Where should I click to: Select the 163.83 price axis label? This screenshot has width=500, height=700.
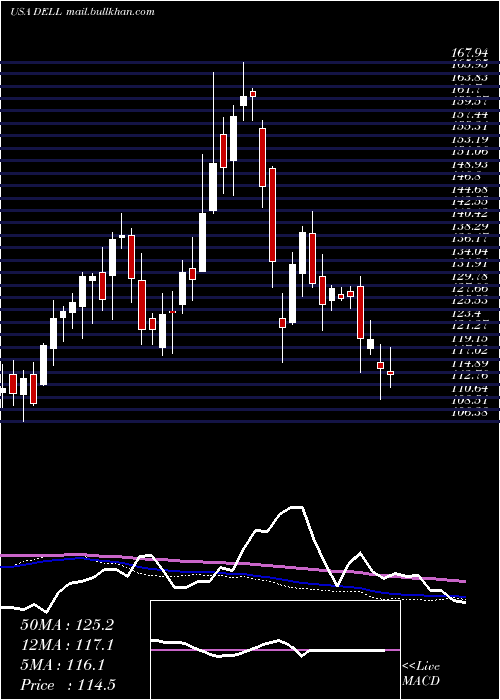point(469,77)
